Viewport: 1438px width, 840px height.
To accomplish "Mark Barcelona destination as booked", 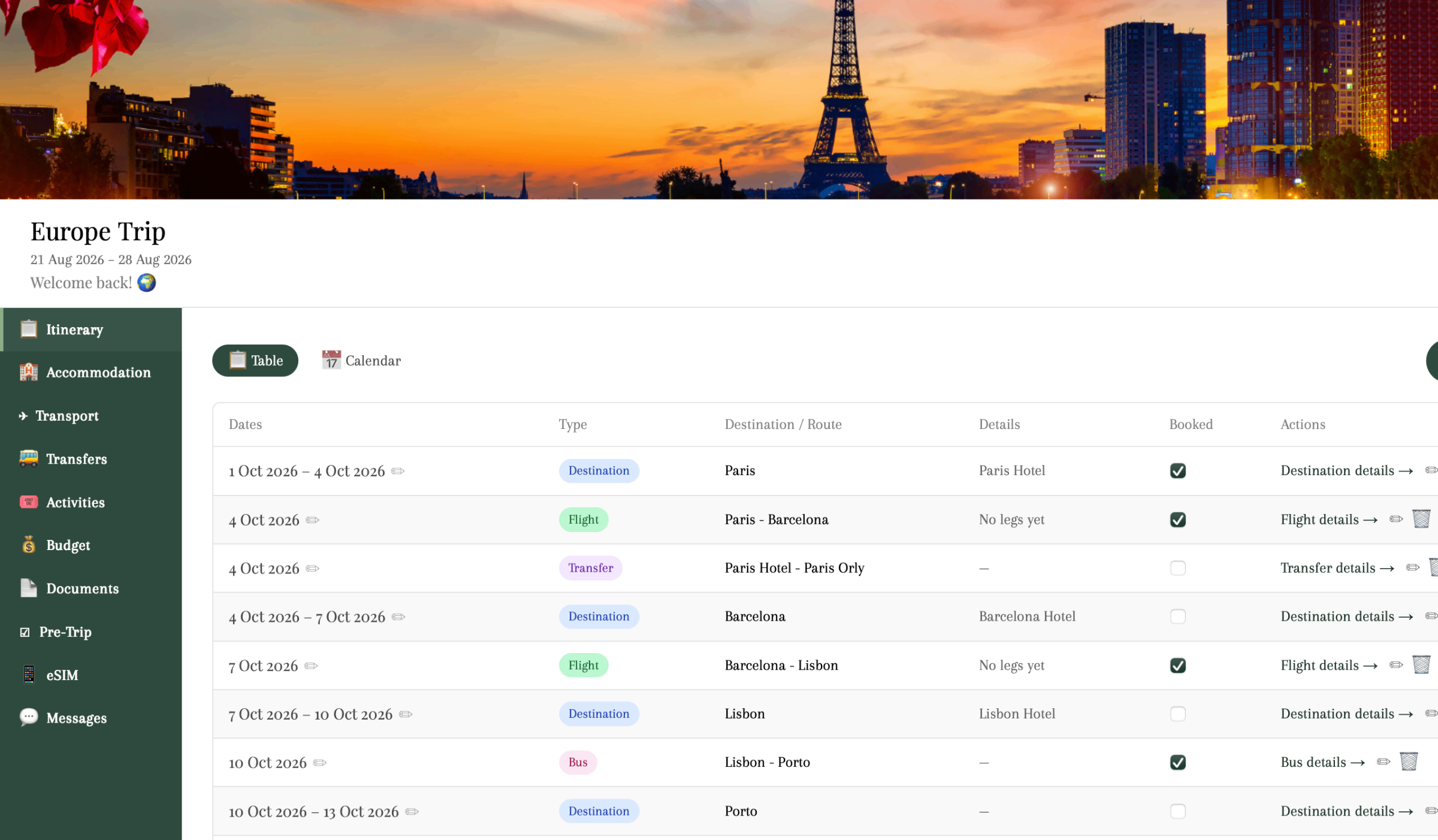I will click(1177, 617).
